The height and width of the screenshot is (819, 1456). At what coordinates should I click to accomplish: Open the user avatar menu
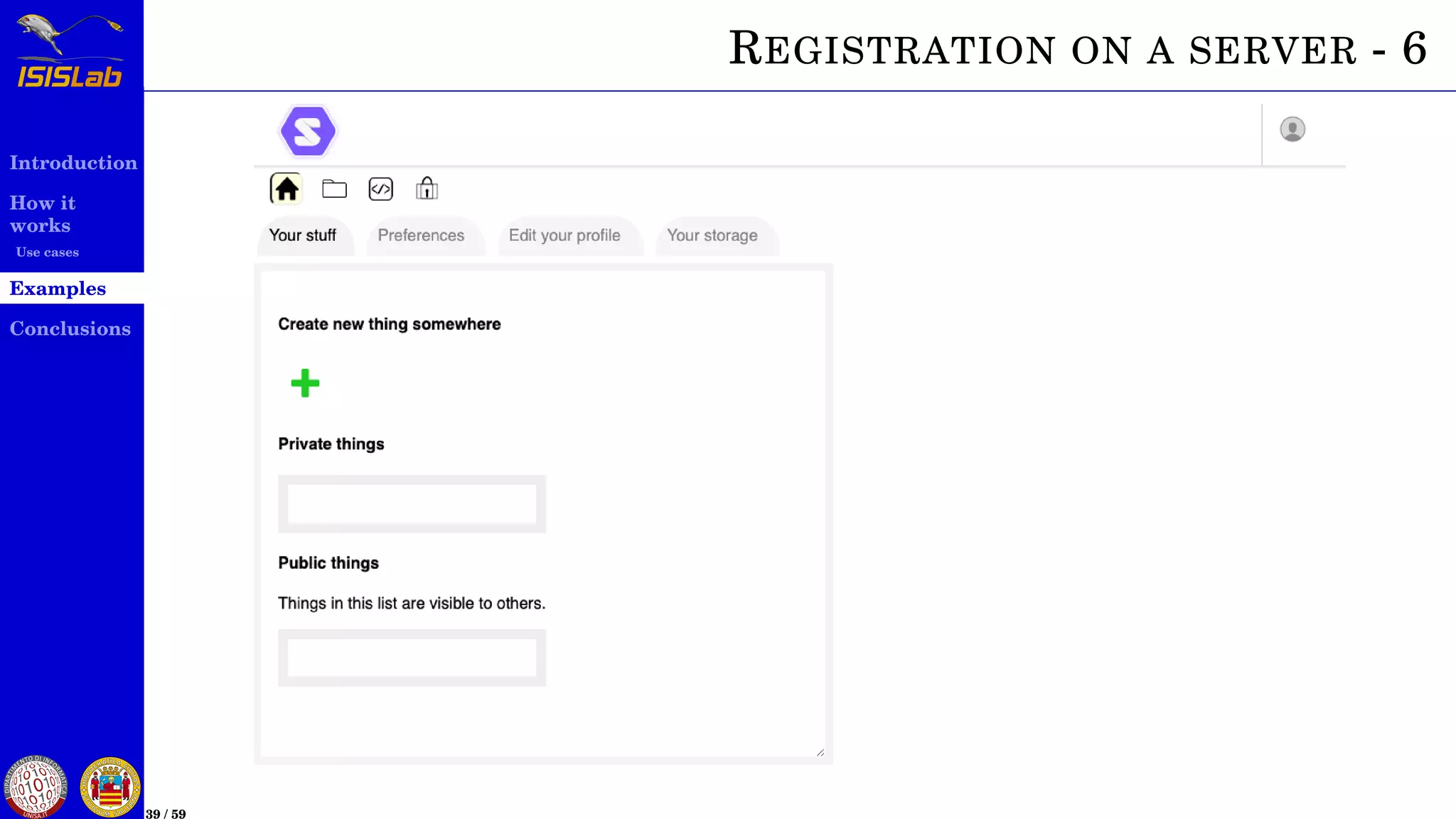(1292, 129)
